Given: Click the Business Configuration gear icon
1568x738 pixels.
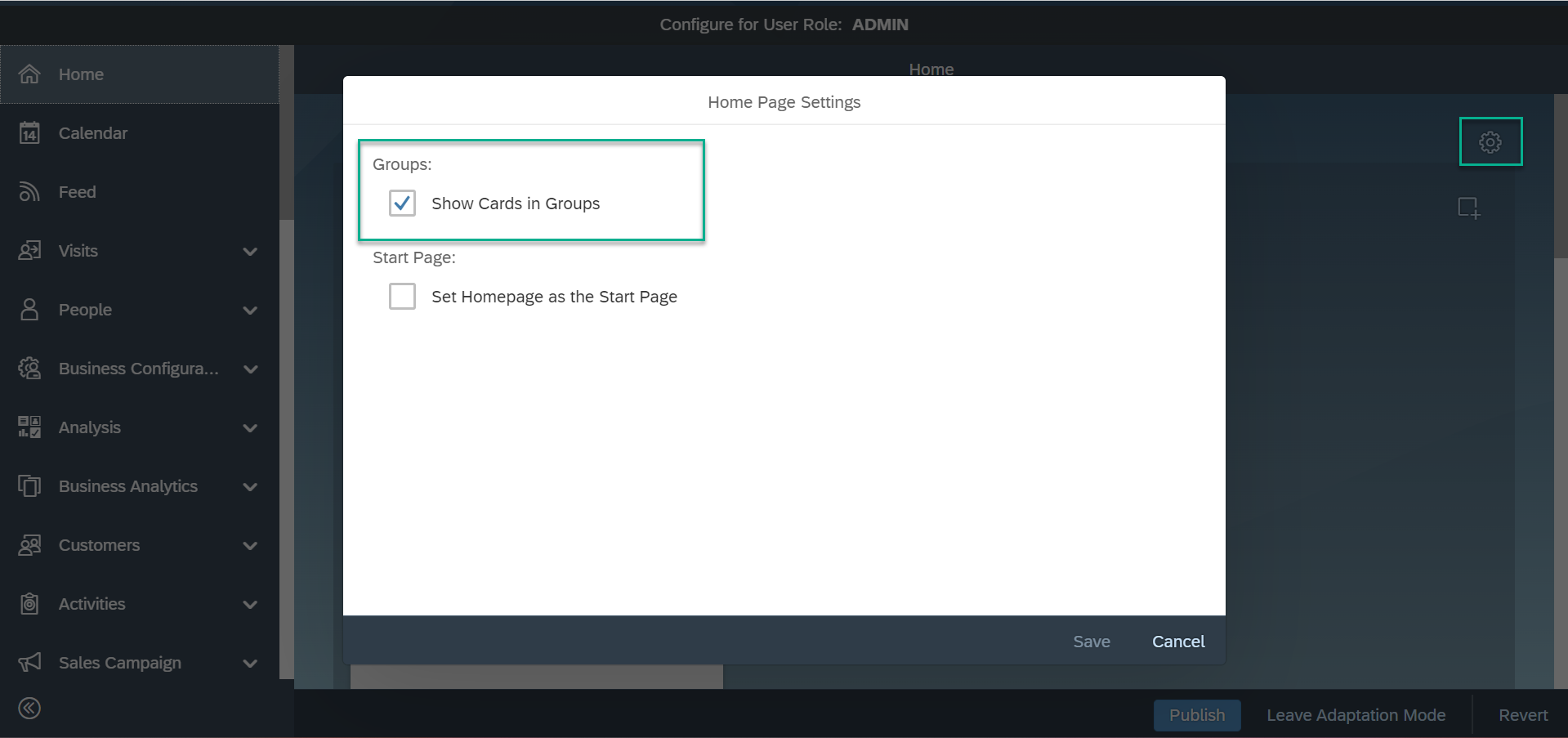Looking at the screenshot, I should [29, 369].
